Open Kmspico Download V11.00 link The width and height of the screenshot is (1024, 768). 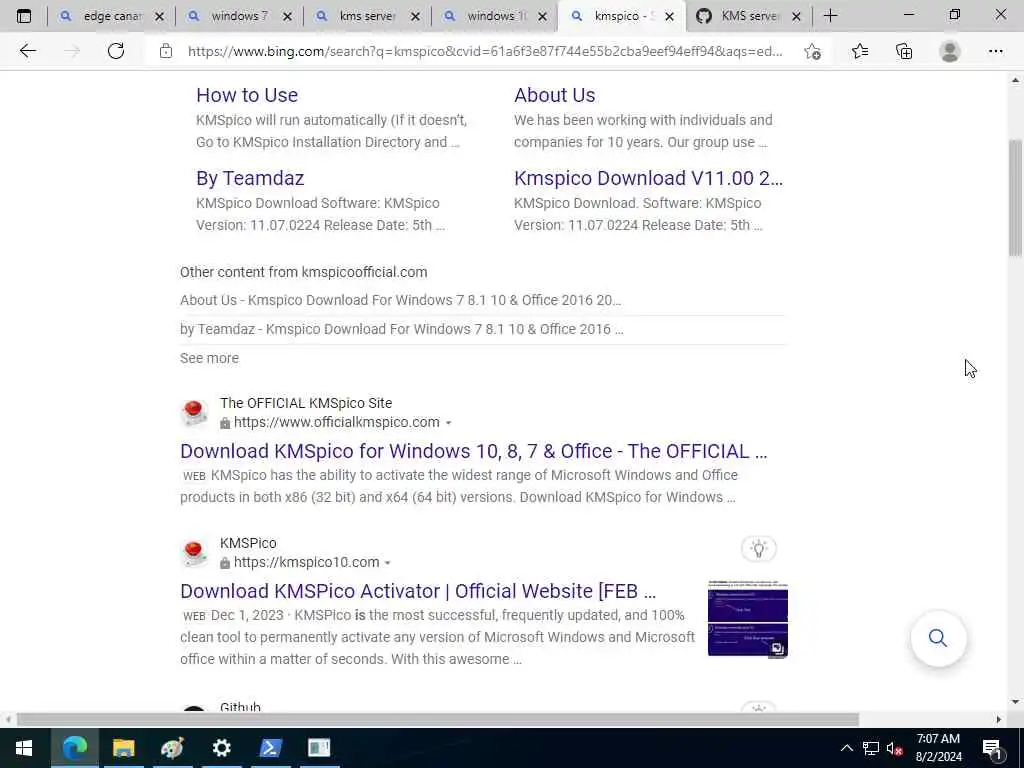pyautogui.click(x=648, y=178)
